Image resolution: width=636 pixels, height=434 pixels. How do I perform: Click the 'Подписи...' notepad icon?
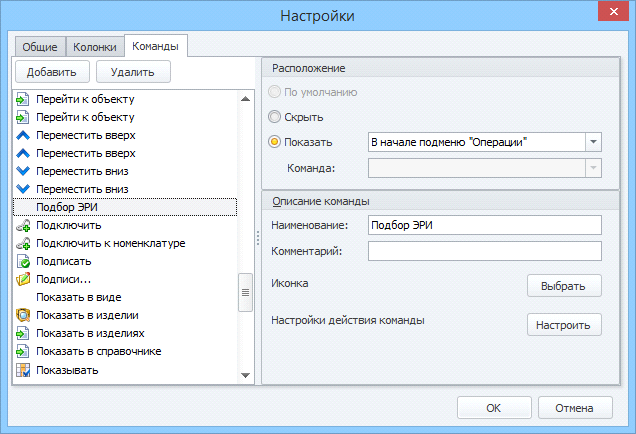tap(23, 279)
